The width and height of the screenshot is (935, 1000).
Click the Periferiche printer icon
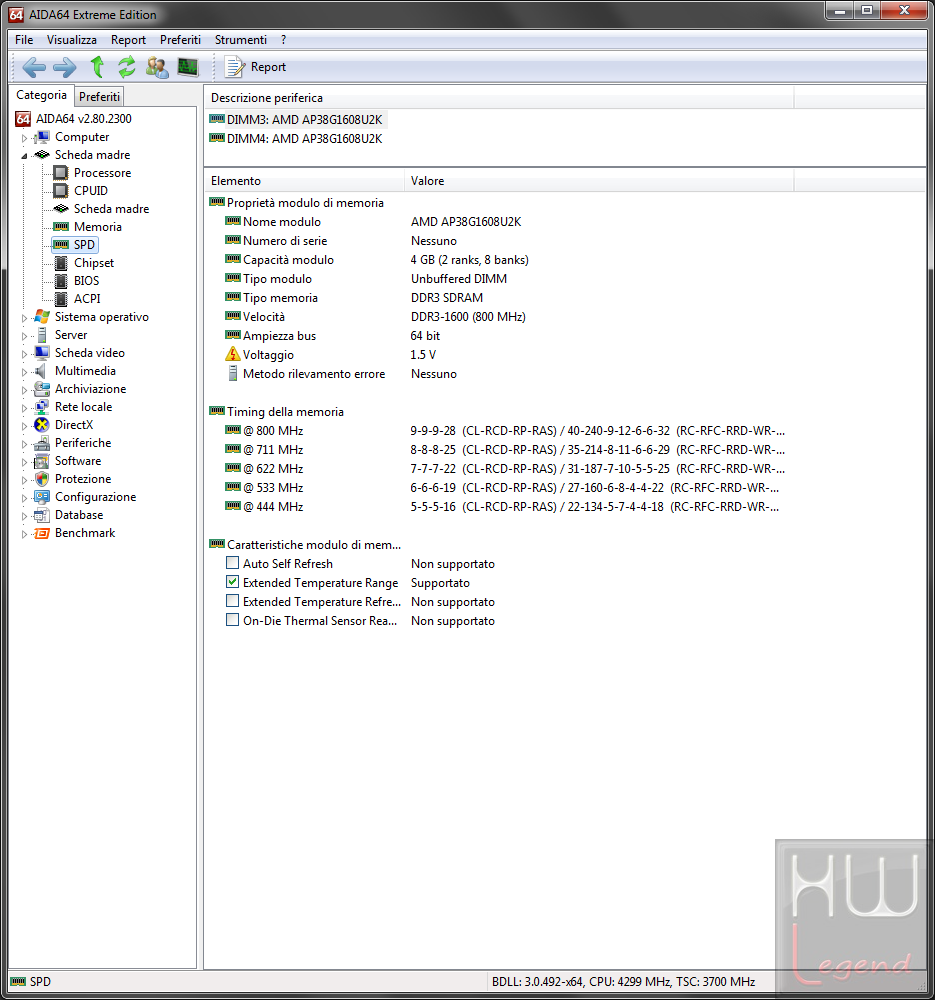(42, 443)
